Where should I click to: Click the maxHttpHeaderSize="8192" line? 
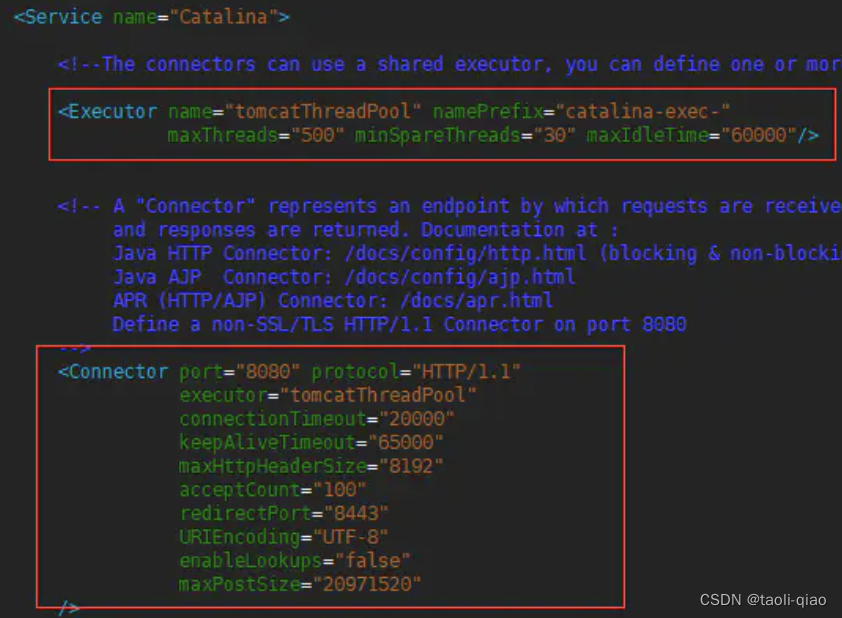tap(311, 466)
